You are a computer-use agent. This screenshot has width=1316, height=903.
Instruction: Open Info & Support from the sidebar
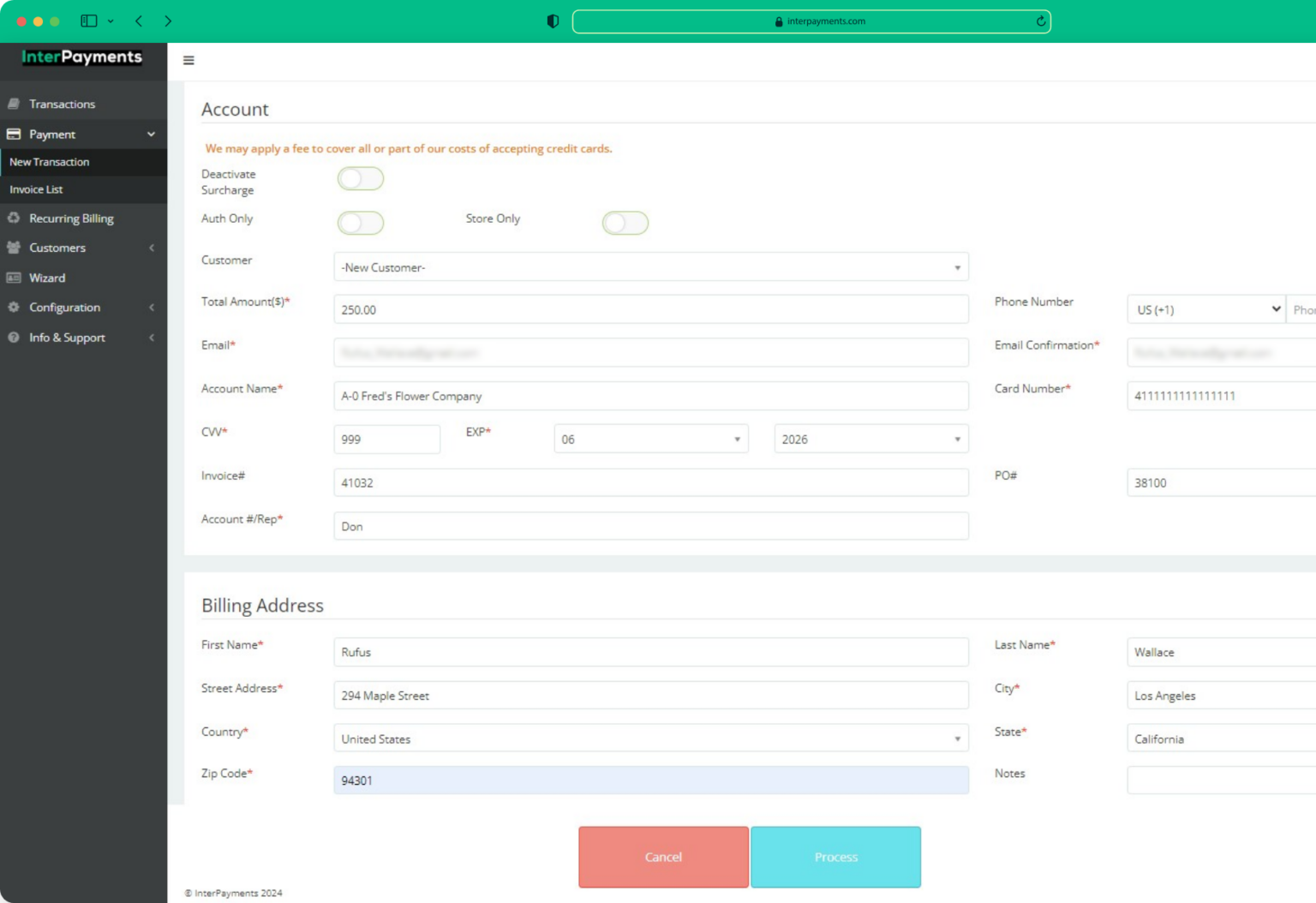coord(68,338)
